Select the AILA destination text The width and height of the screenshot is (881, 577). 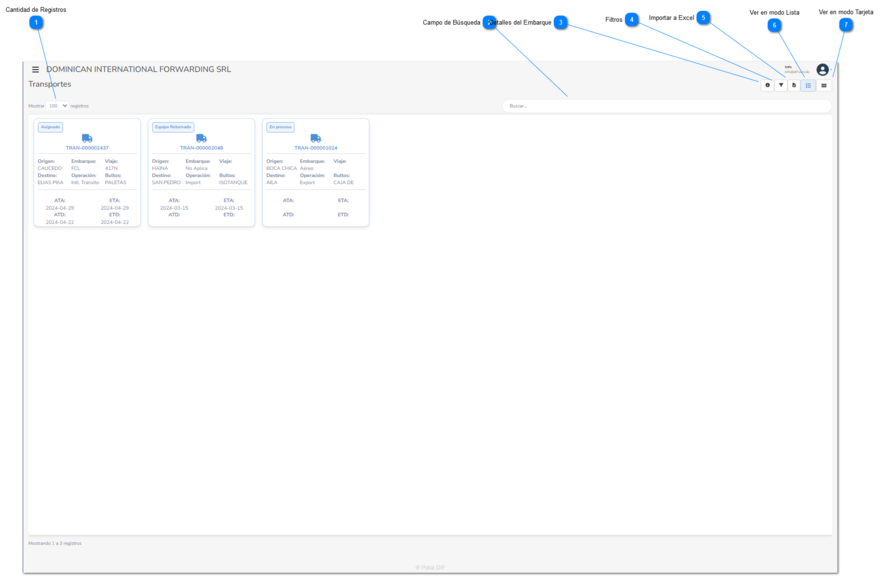(x=272, y=183)
